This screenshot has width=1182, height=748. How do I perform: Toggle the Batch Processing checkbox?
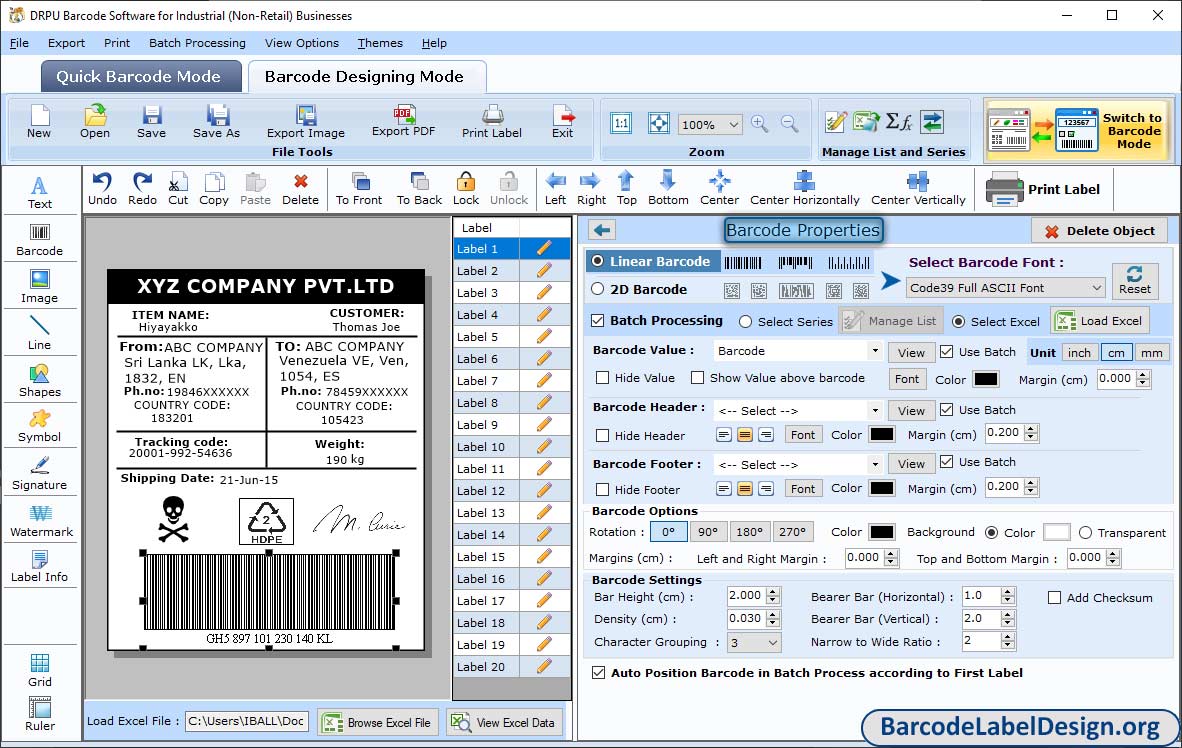(x=598, y=320)
